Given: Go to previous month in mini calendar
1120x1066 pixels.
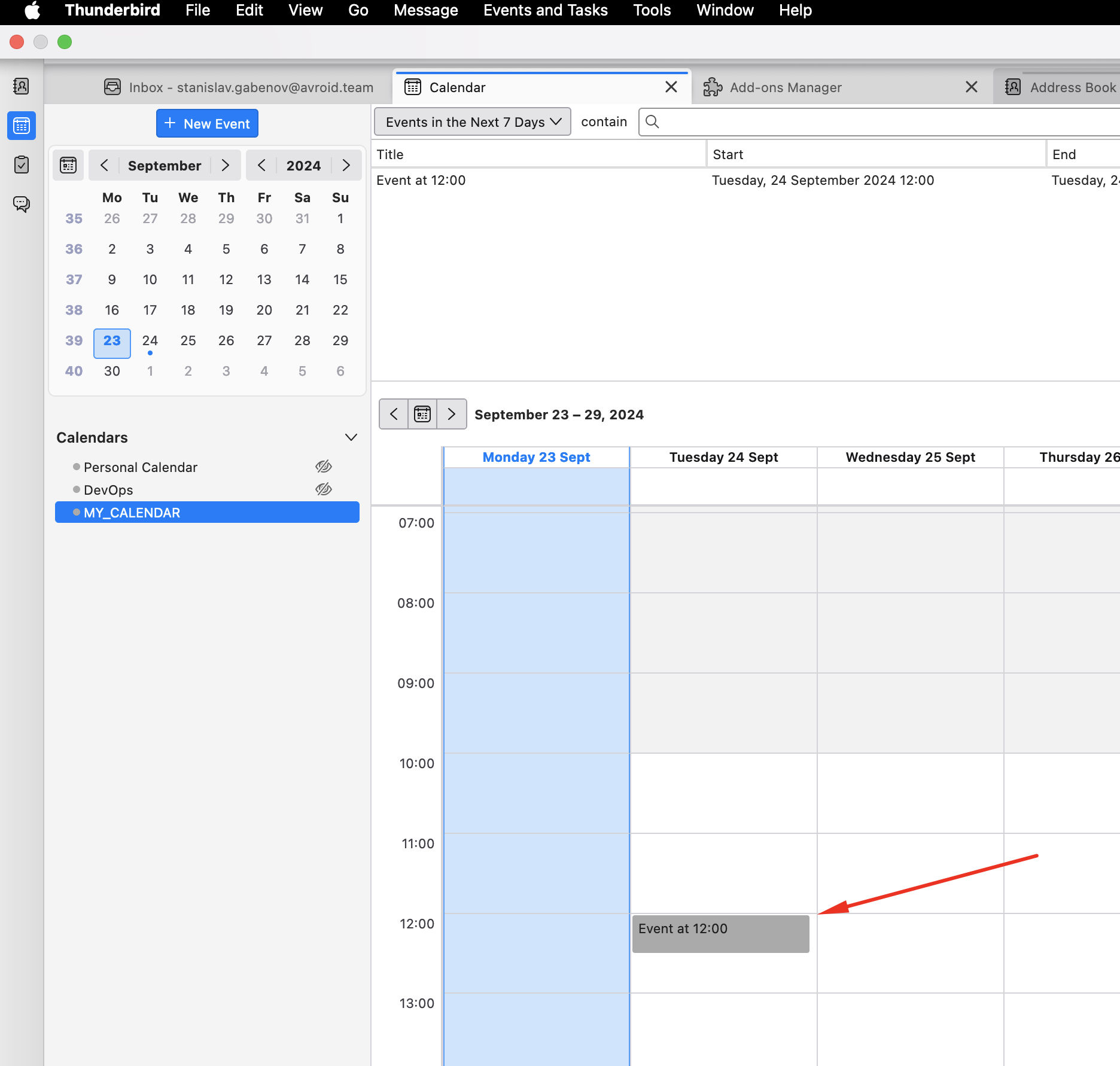Looking at the screenshot, I should [x=104, y=165].
